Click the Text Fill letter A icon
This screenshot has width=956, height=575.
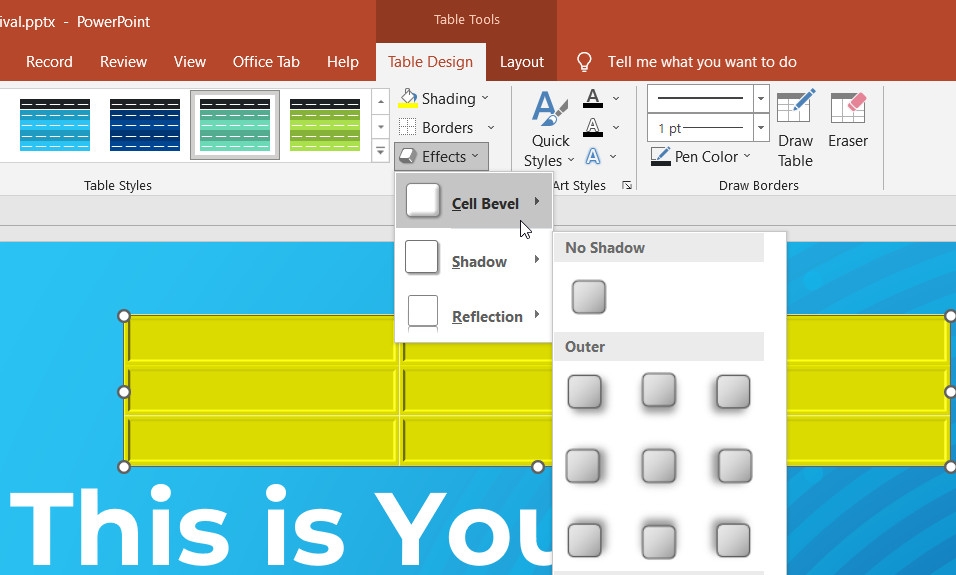pyautogui.click(x=593, y=98)
